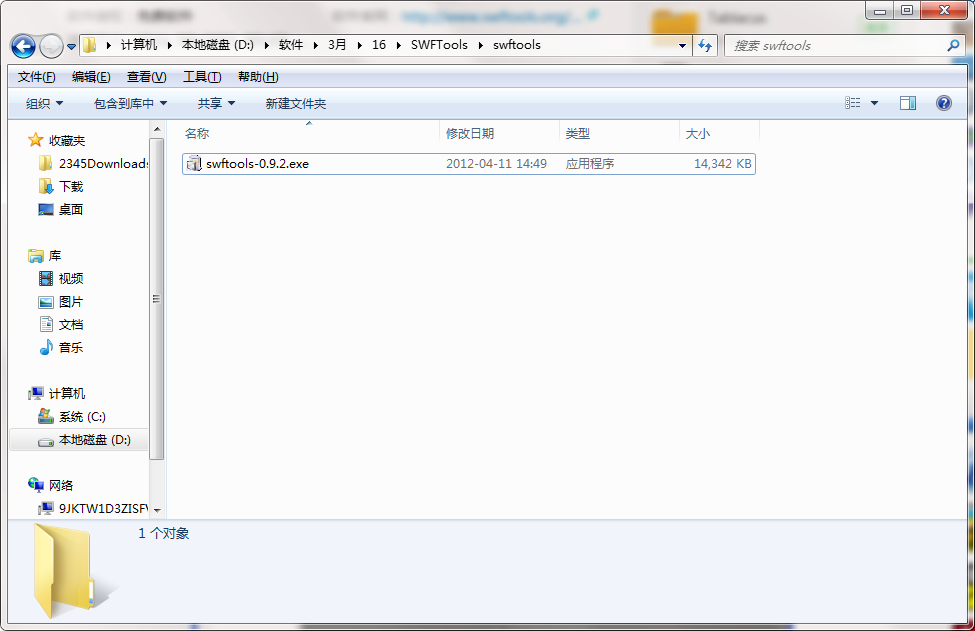Expand the address bar history dropdown arrow
This screenshot has height=631, width=975.
(682, 46)
